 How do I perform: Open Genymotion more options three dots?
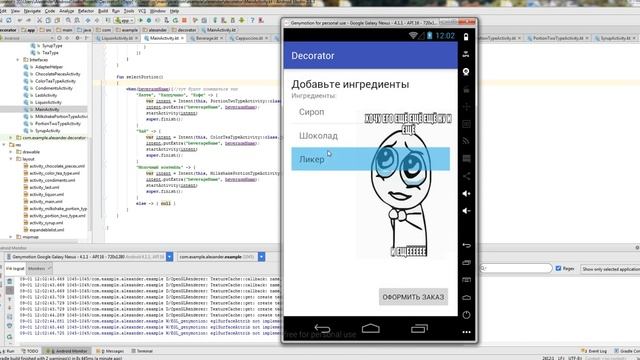pos(466,332)
